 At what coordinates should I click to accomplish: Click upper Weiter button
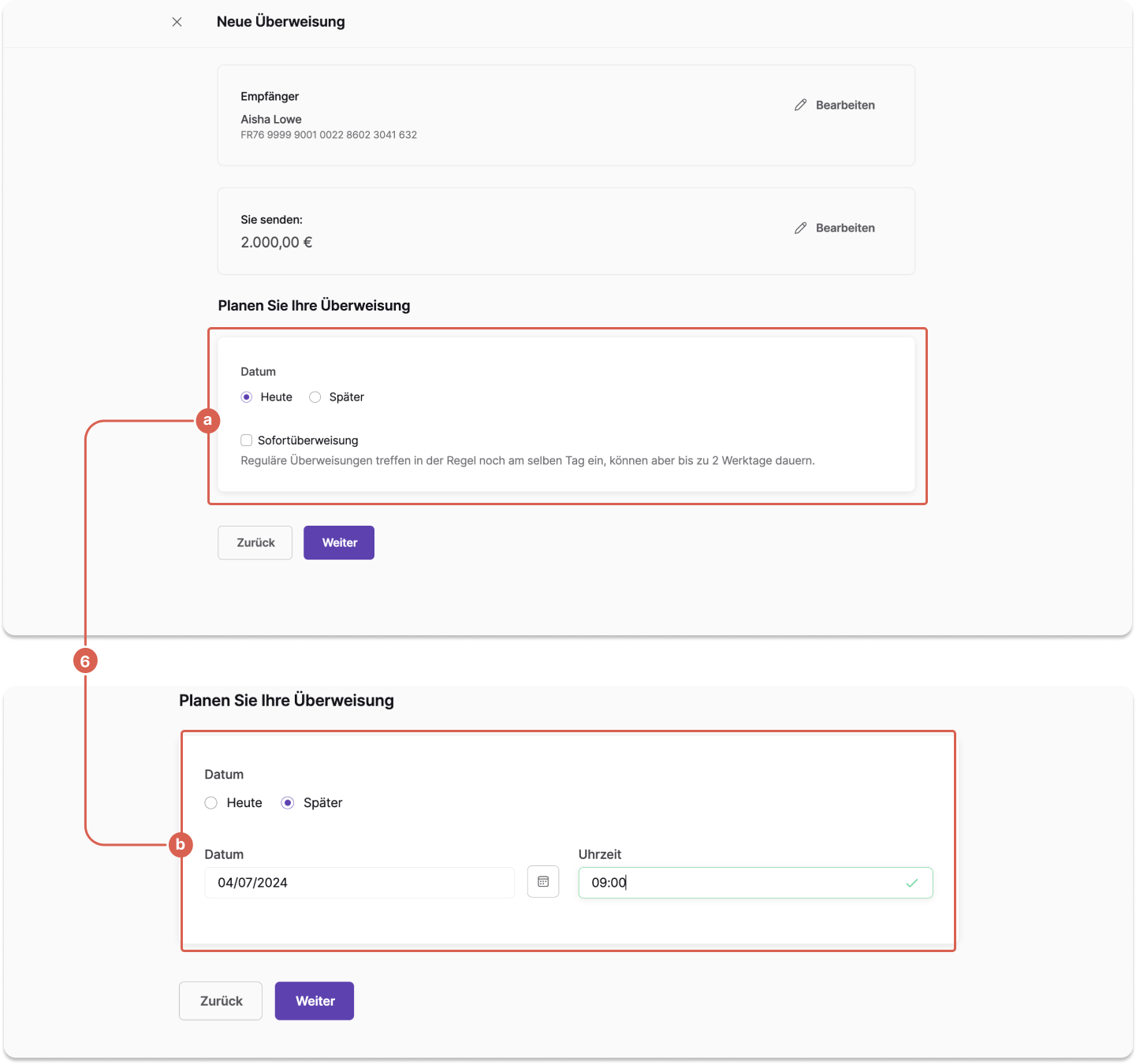tap(339, 543)
